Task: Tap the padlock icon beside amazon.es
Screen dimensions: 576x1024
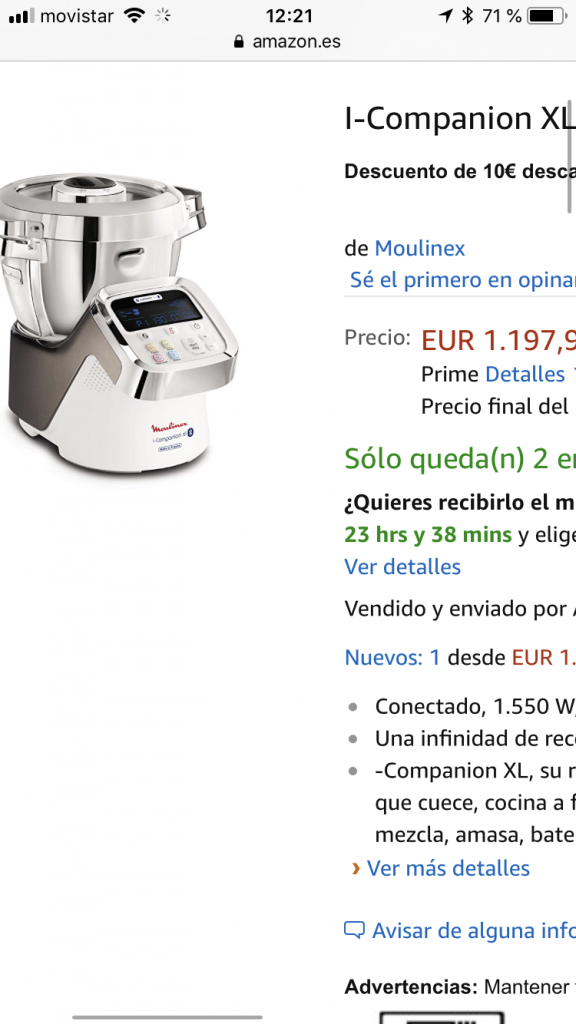Action: point(240,42)
